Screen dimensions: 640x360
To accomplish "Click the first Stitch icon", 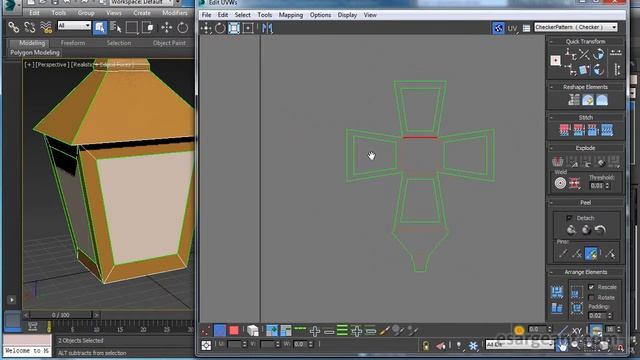I will (x=564, y=130).
